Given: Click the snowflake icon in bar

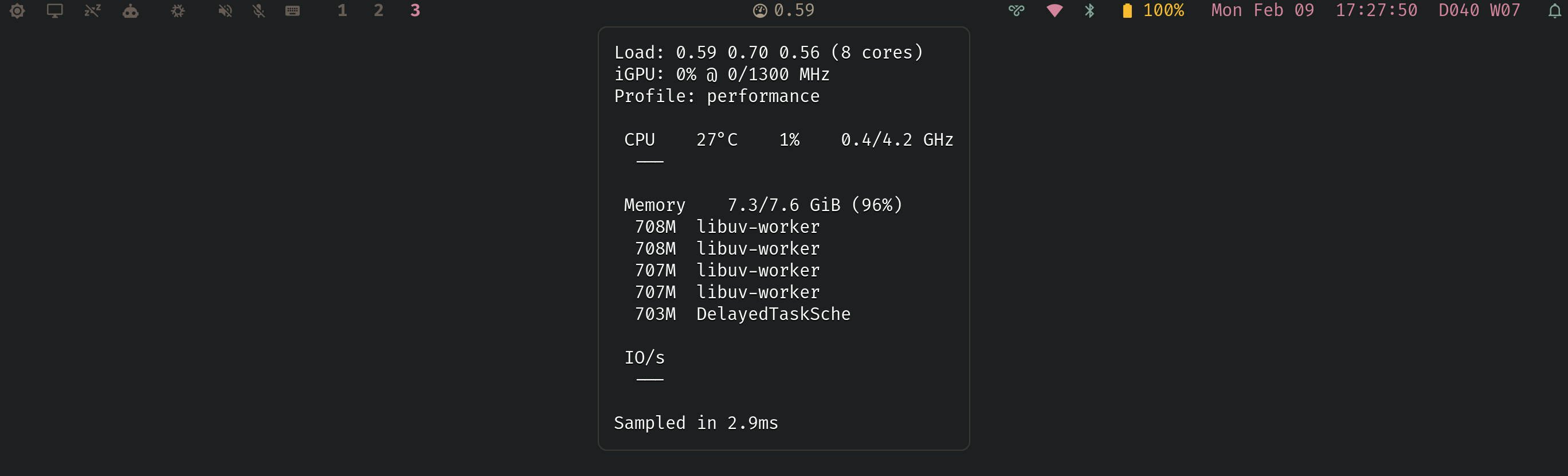Looking at the screenshot, I should (x=178, y=11).
